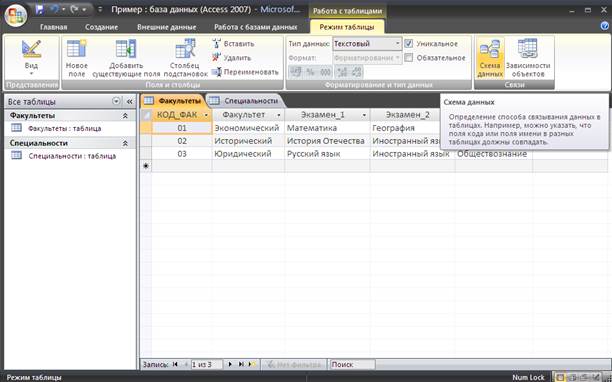Click the currency format icon

[295, 71]
